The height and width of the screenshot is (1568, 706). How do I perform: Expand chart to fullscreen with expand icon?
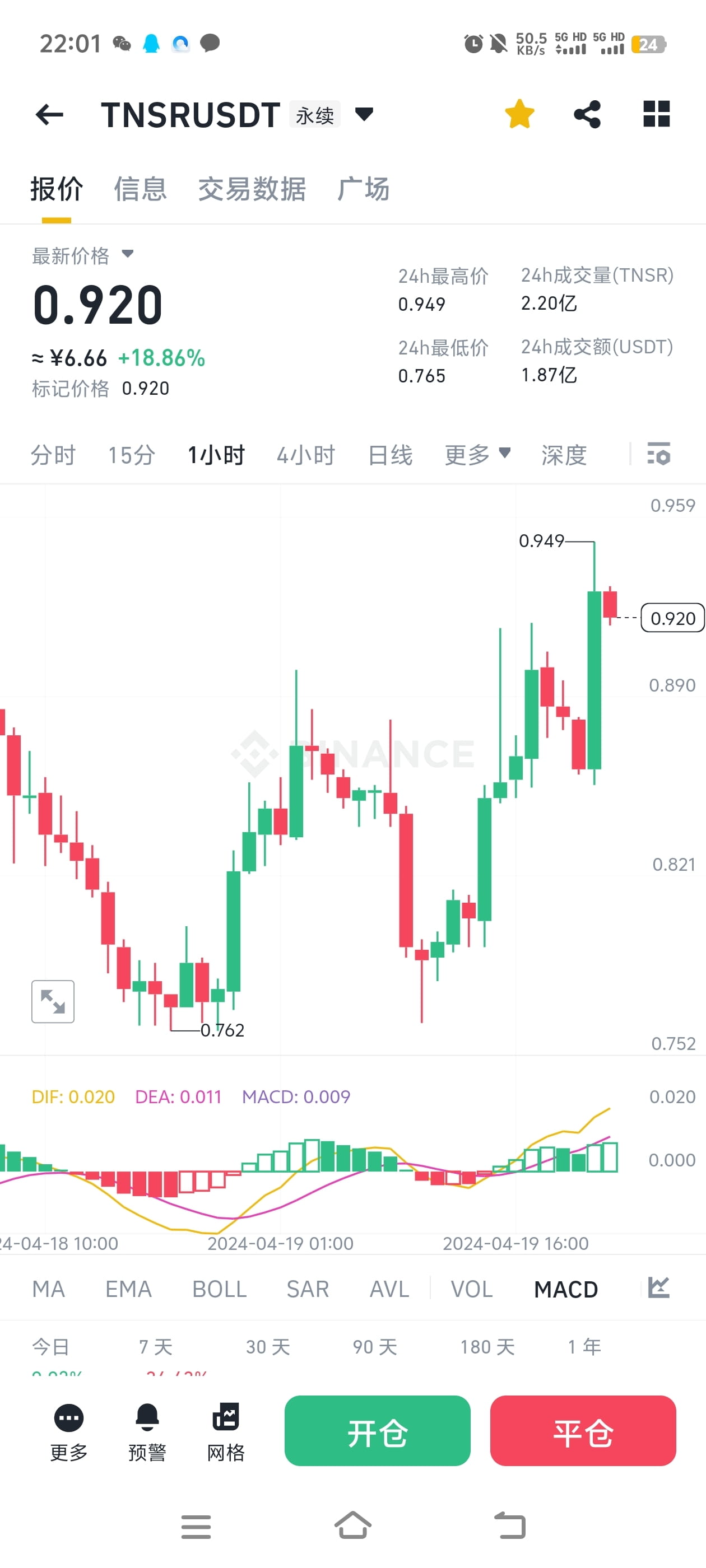click(x=52, y=1001)
